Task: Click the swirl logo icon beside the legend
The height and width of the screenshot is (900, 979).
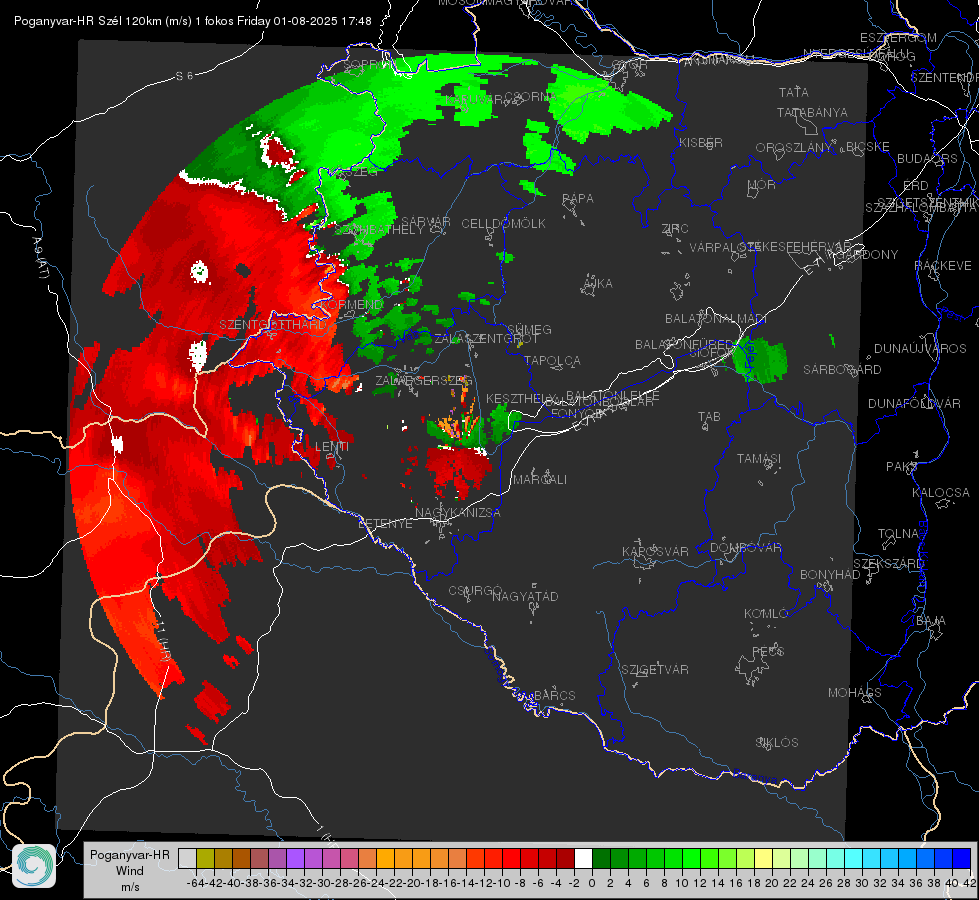Action: tap(34, 866)
